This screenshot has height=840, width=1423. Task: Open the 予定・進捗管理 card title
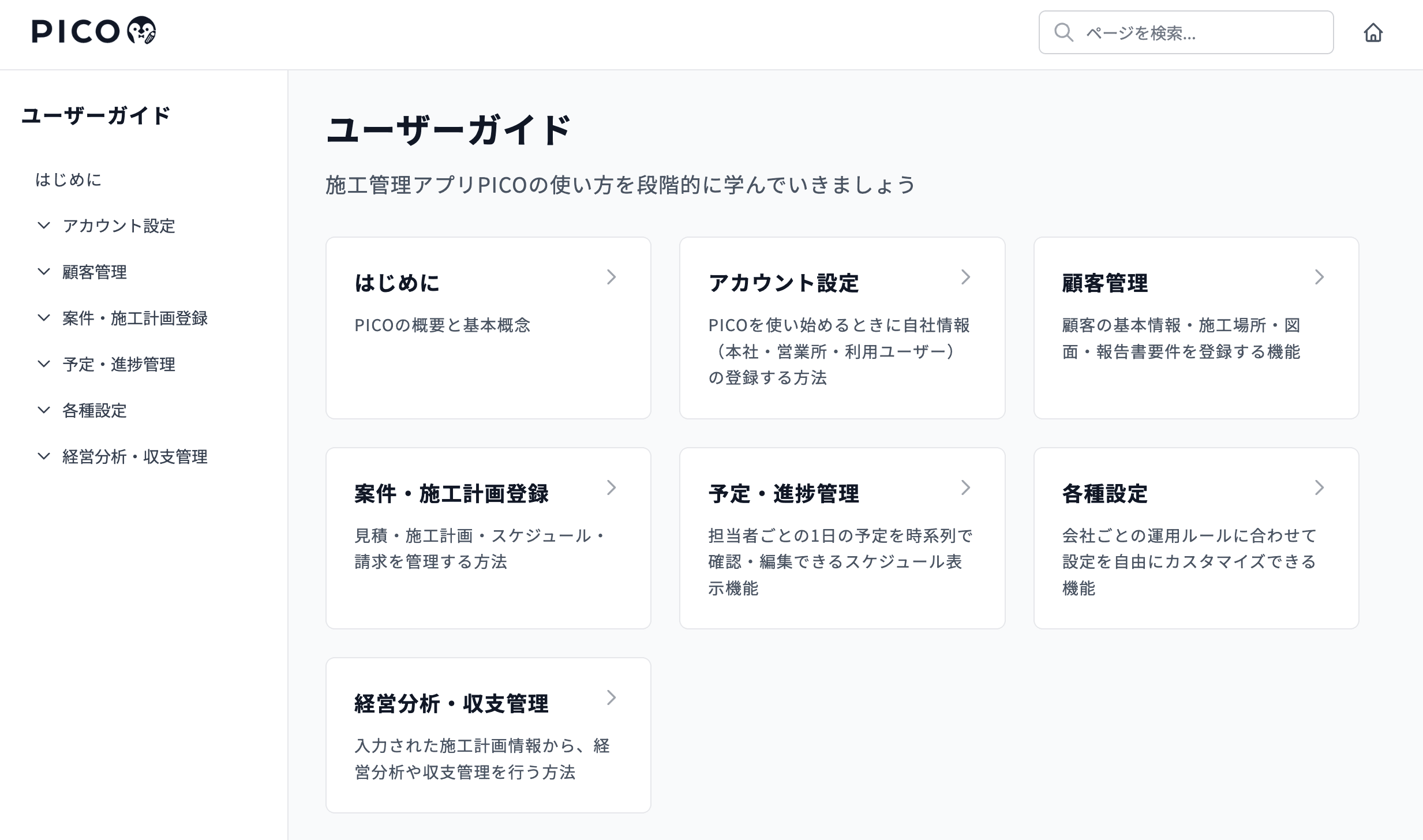point(784,494)
